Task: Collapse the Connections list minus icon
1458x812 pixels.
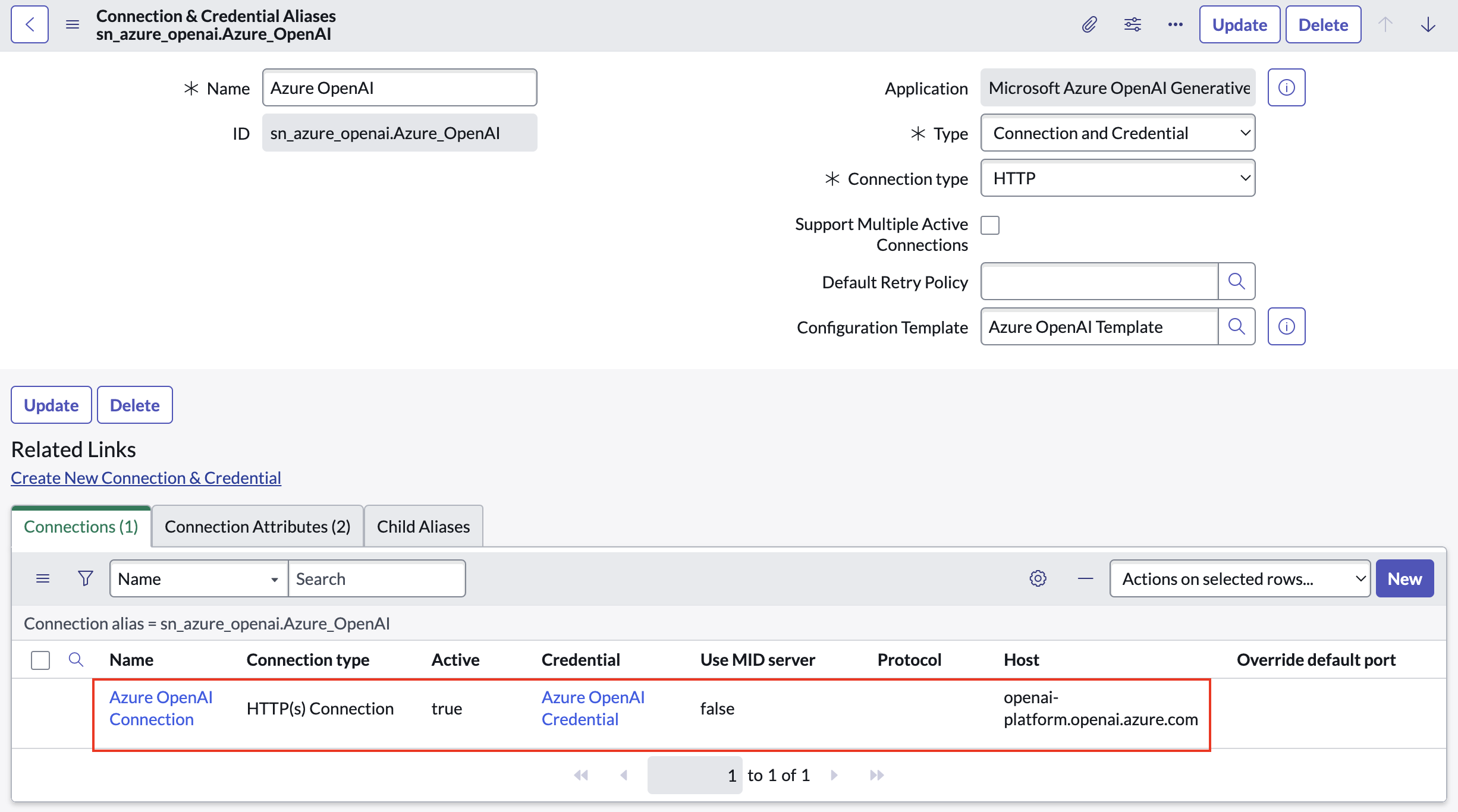Action: 1086,578
